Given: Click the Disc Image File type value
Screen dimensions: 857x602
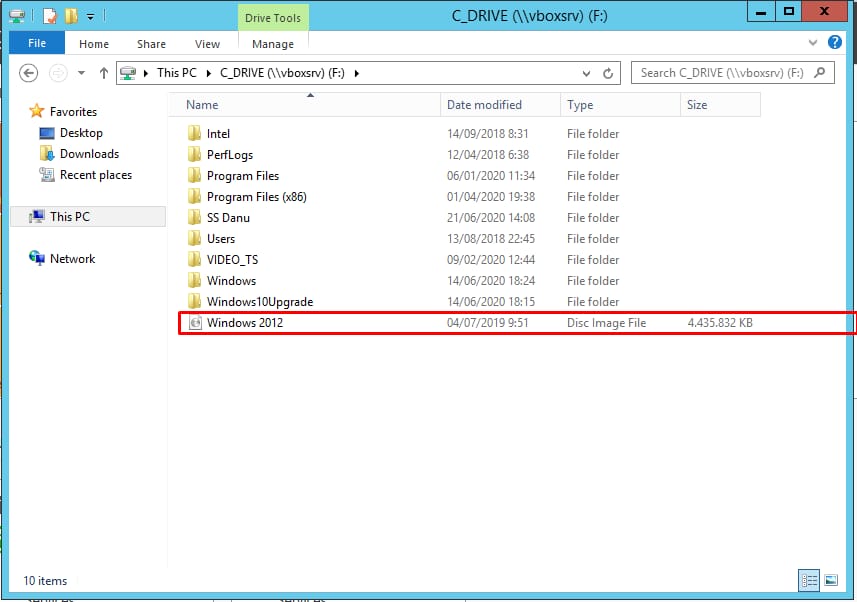Looking at the screenshot, I should pos(606,323).
